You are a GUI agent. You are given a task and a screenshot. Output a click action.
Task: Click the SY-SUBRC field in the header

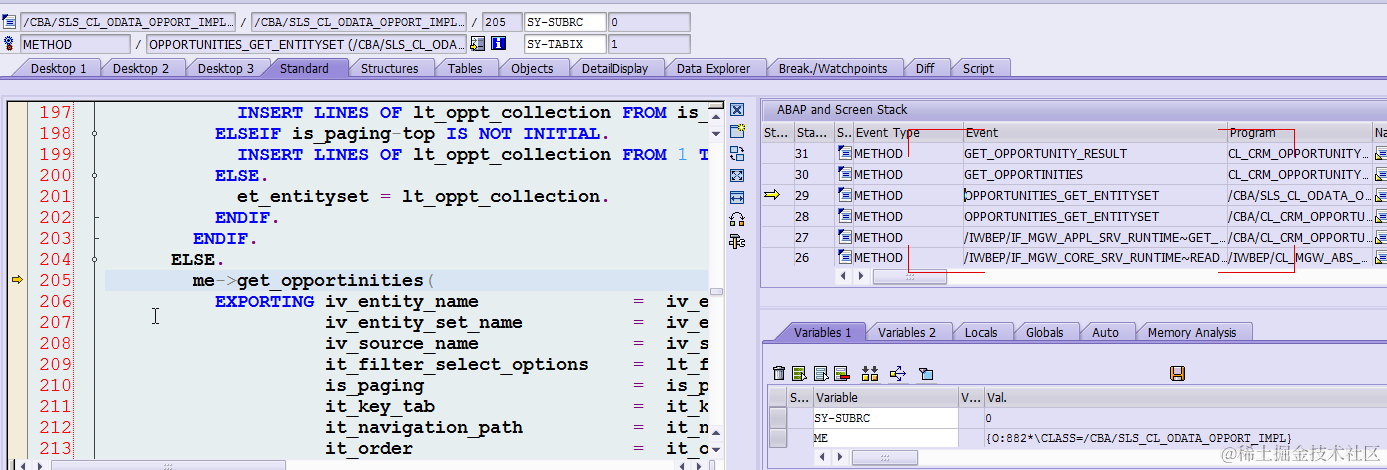point(565,22)
